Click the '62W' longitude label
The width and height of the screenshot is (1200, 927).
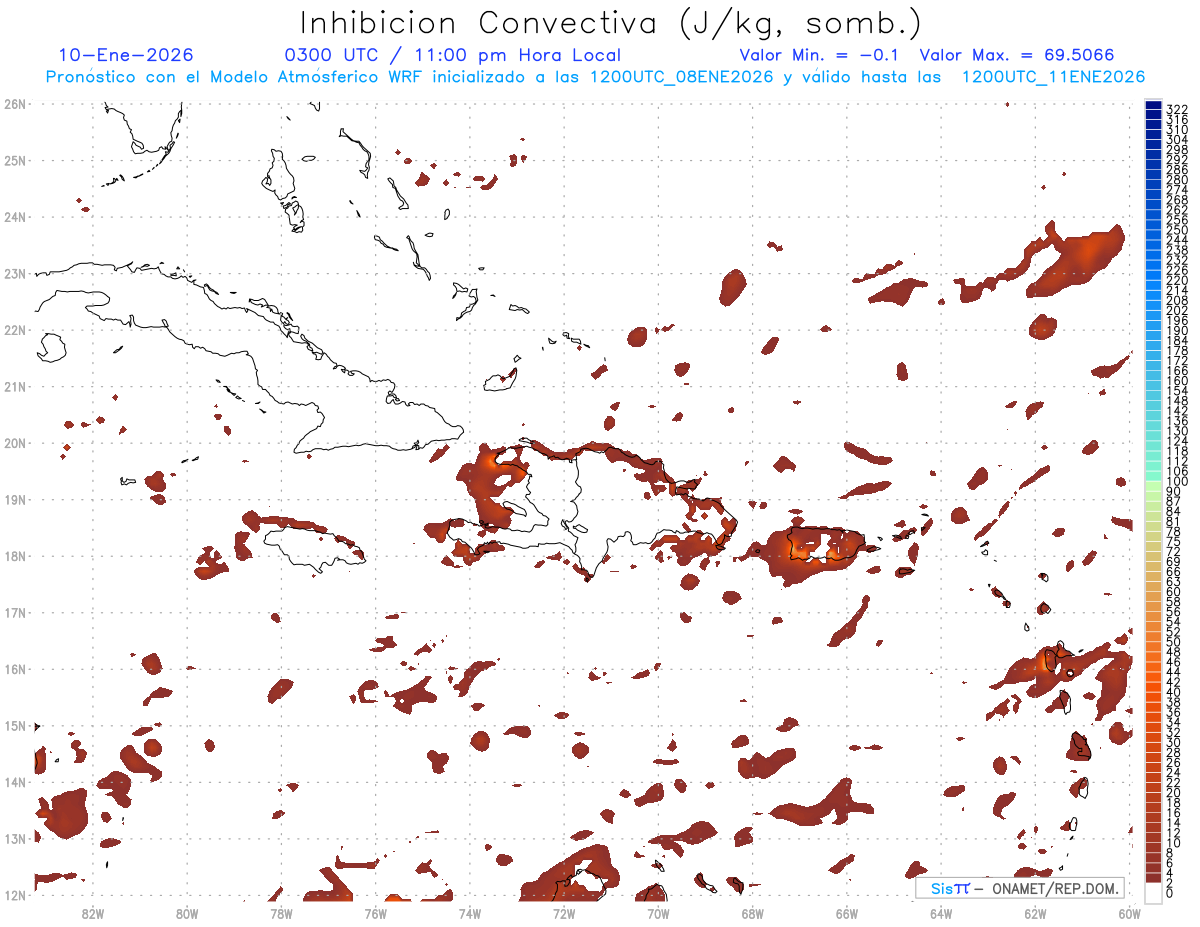(1035, 913)
